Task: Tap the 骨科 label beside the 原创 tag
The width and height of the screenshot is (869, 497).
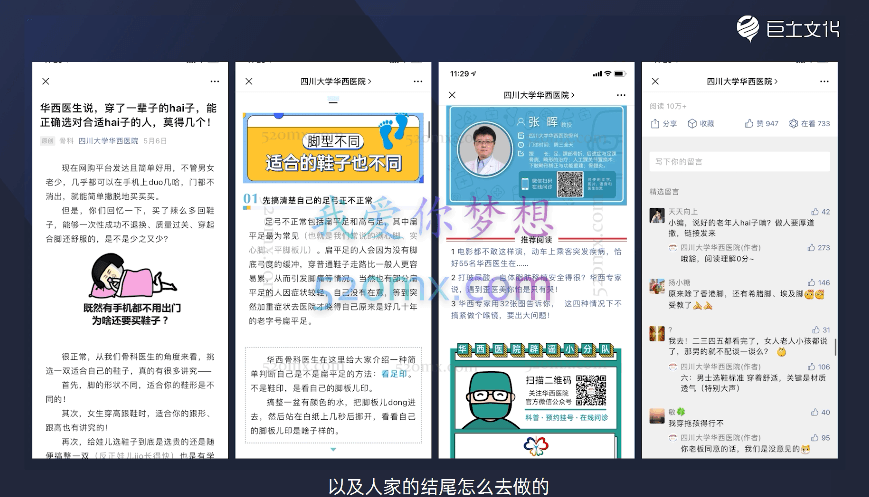Action: click(x=67, y=141)
